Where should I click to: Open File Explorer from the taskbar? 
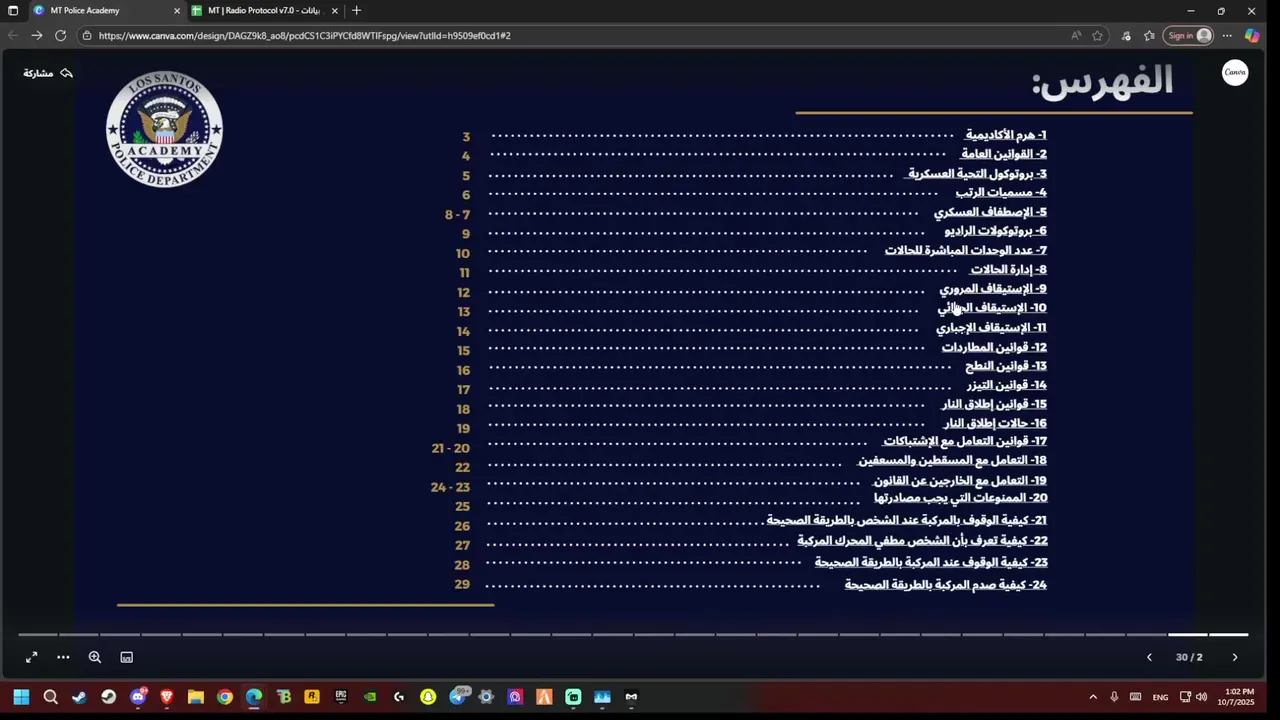[196, 697]
